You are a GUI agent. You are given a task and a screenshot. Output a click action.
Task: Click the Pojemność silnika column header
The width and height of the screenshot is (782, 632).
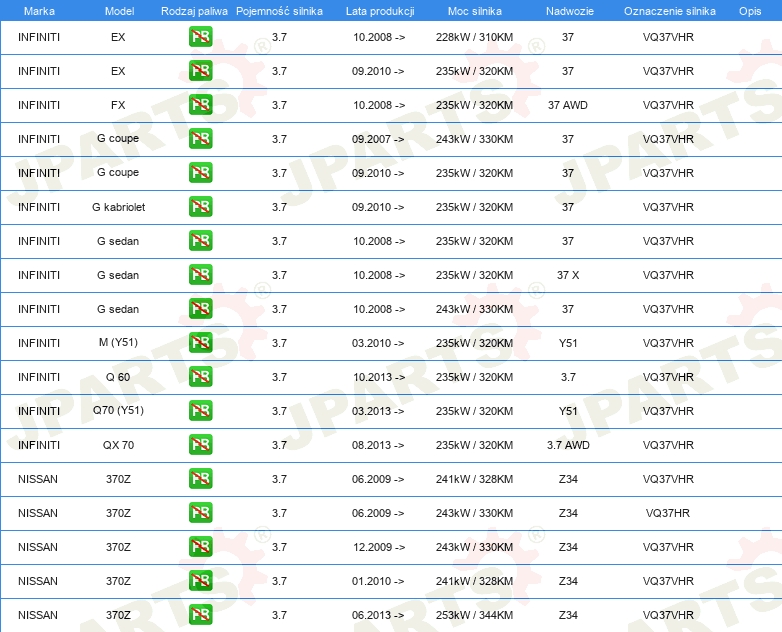point(279,11)
